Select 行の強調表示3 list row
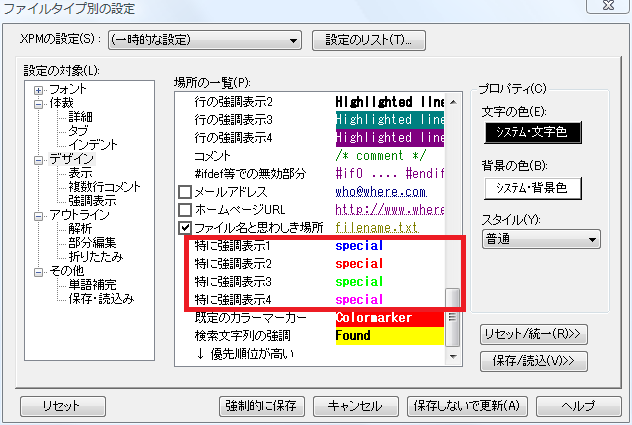This screenshot has height=425, width=632. click(310, 120)
